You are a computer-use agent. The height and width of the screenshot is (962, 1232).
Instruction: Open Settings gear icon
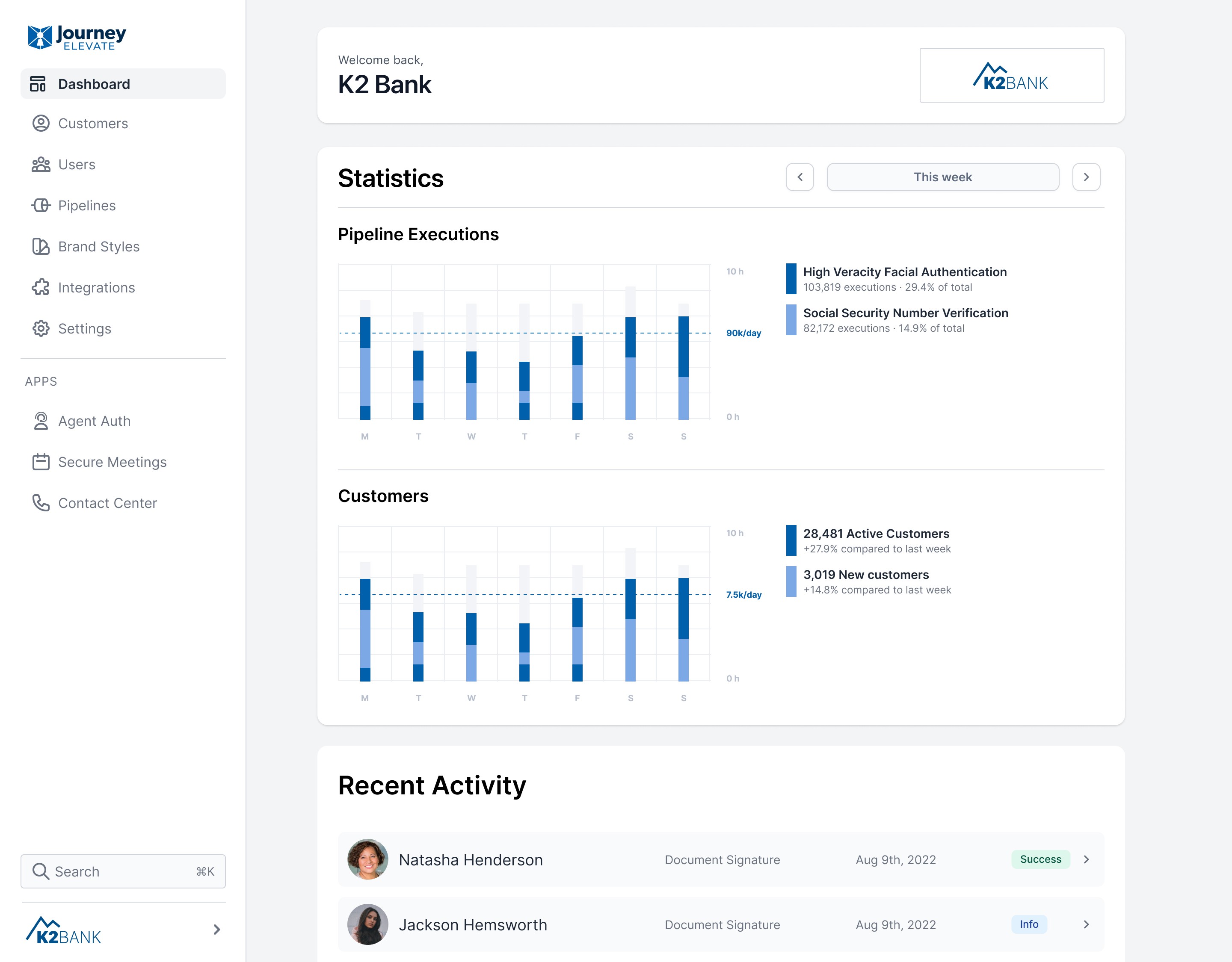41,329
